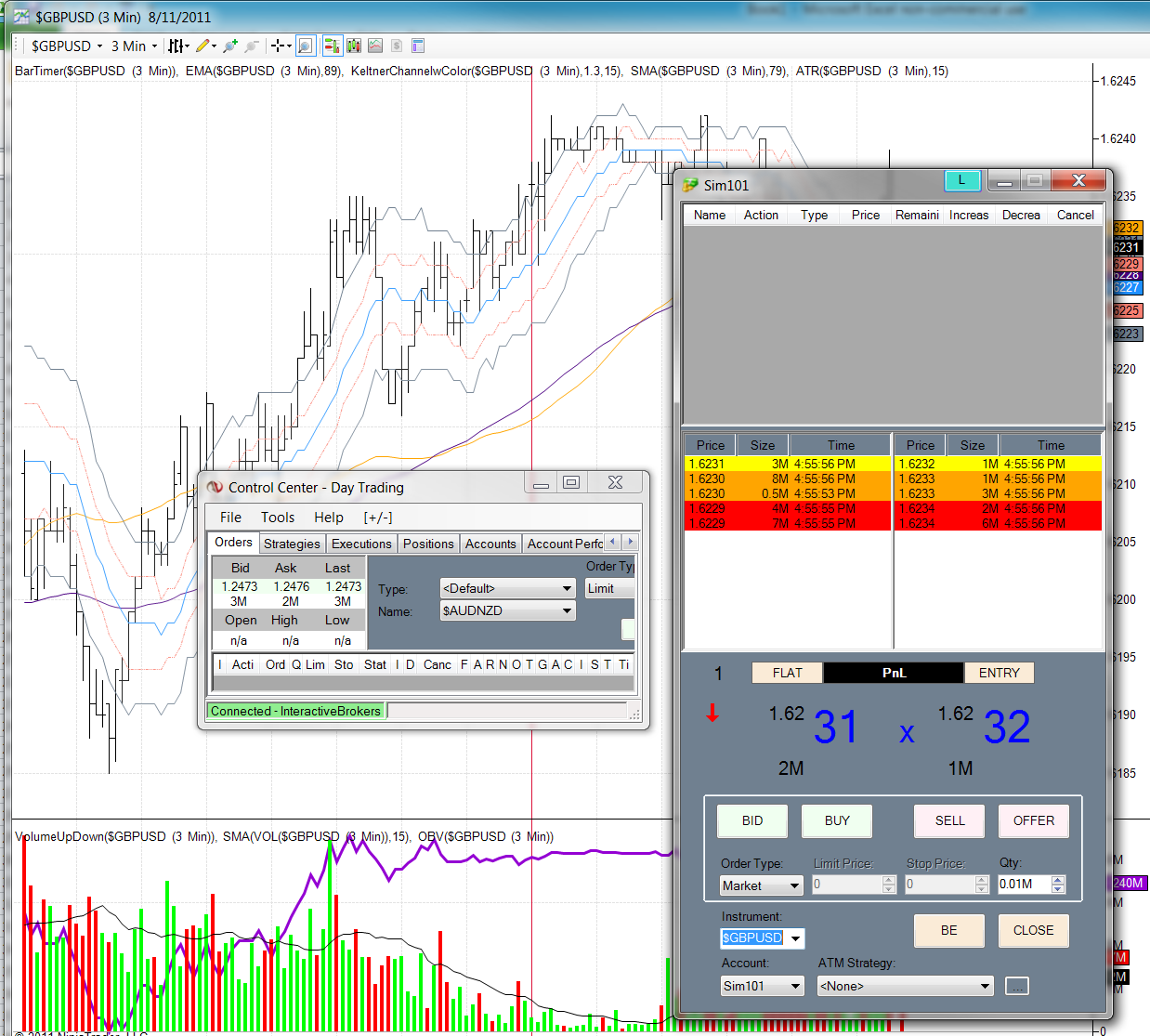Viewport: 1150px width, 1036px height.
Task: Open the Tools menu
Action: (278, 518)
